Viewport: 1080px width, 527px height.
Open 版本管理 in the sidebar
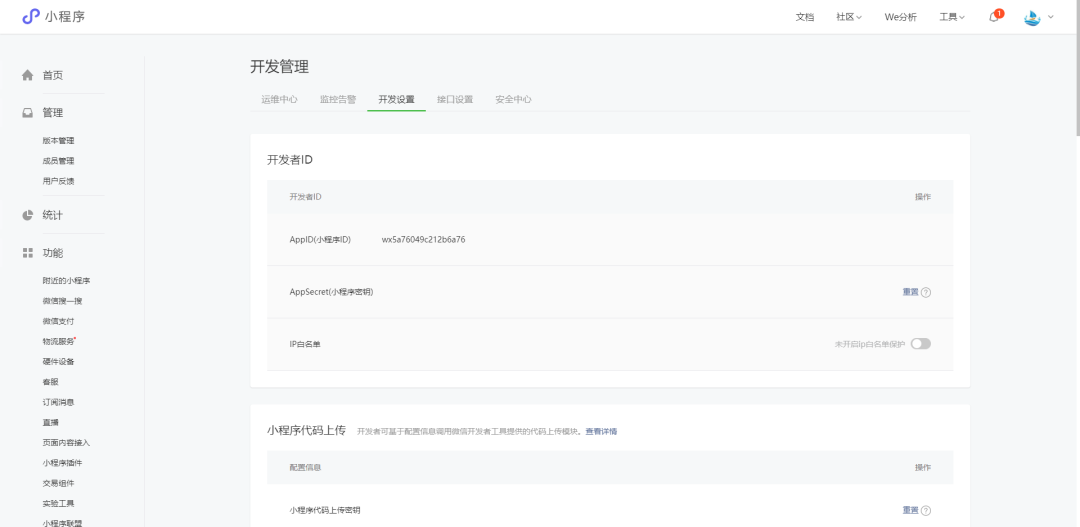coord(58,141)
